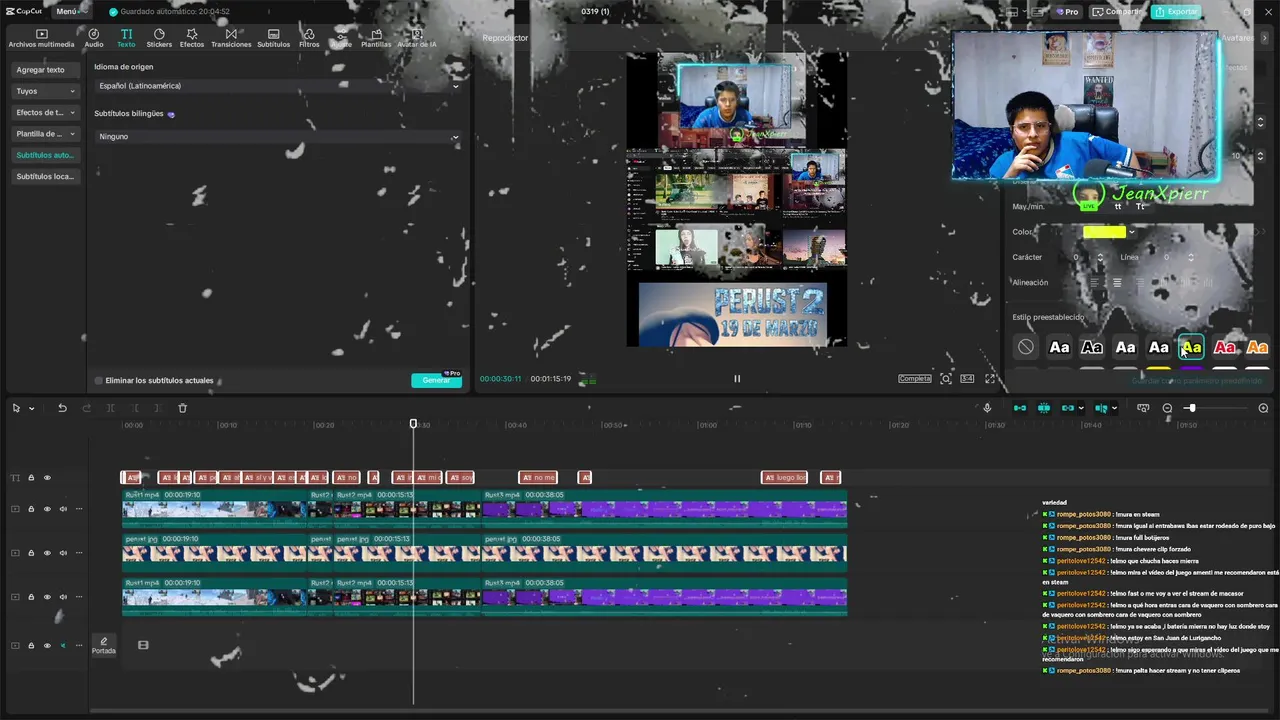Hide the text subtitle track

pyautogui.click(x=47, y=478)
